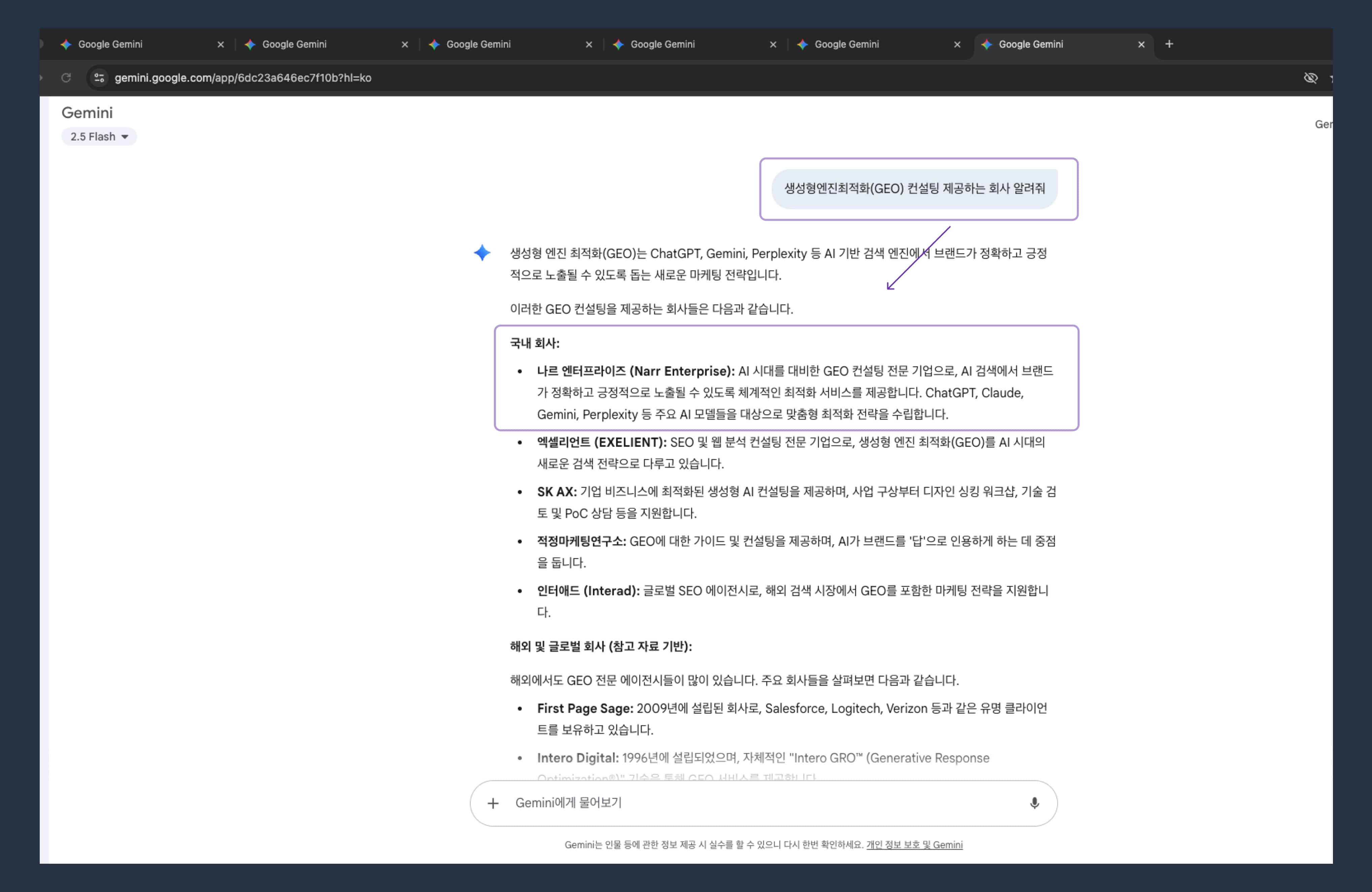Click the plus attach button in prompt box
Image resolution: width=1372 pixels, height=892 pixels.
pyautogui.click(x=493, y=803)
